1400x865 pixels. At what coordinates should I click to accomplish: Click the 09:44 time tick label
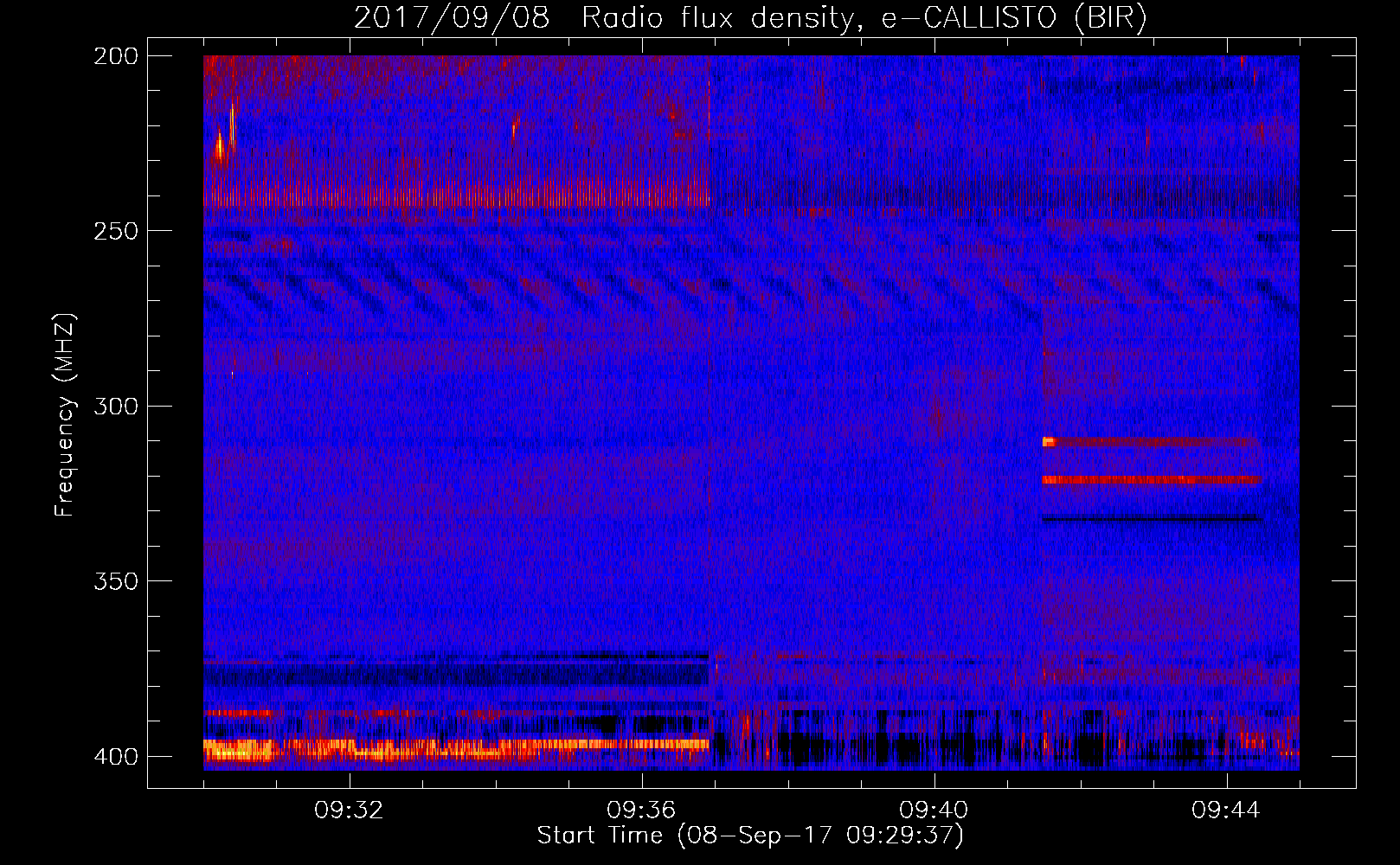pos(1226,811)
